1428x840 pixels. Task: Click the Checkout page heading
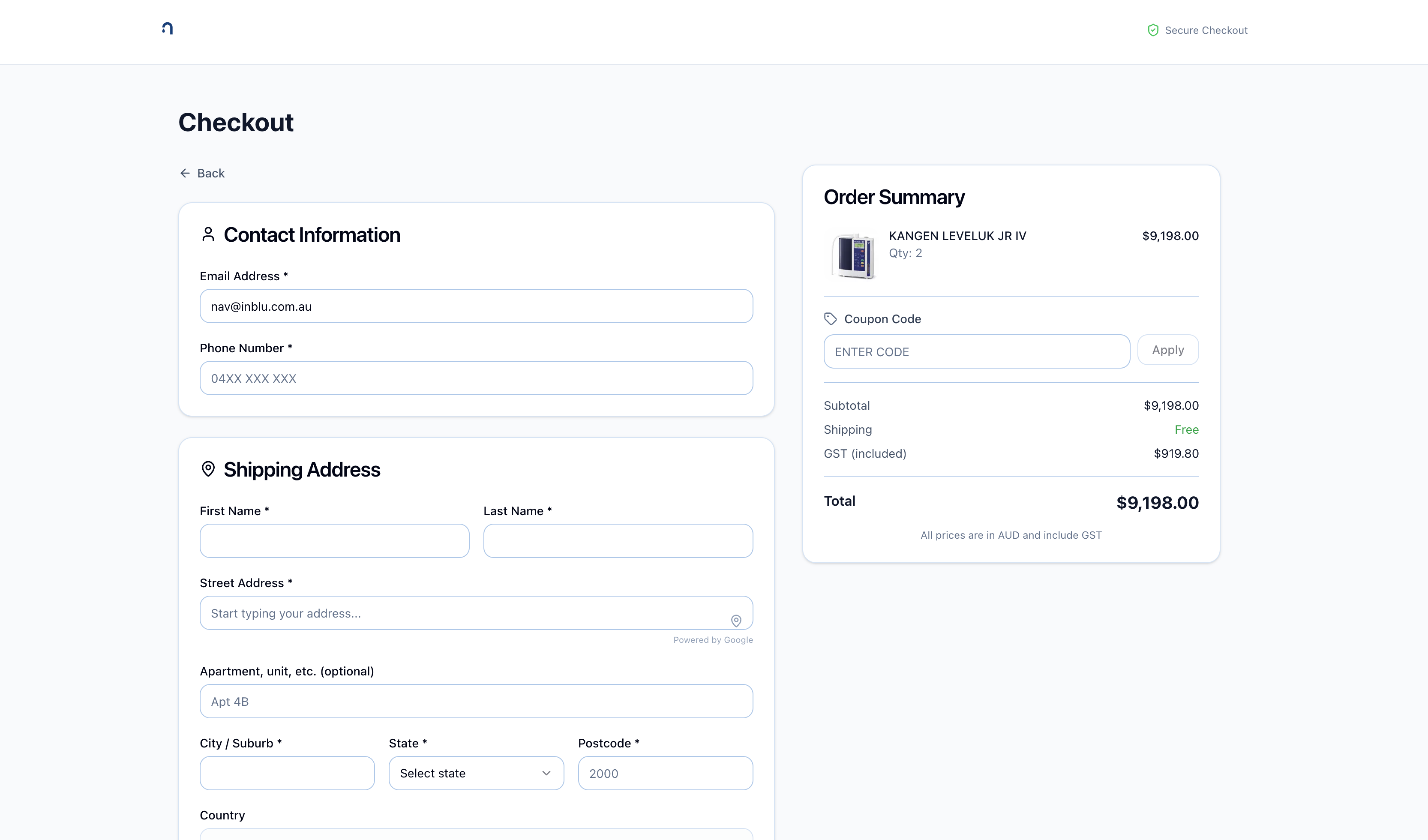[236, 122]
